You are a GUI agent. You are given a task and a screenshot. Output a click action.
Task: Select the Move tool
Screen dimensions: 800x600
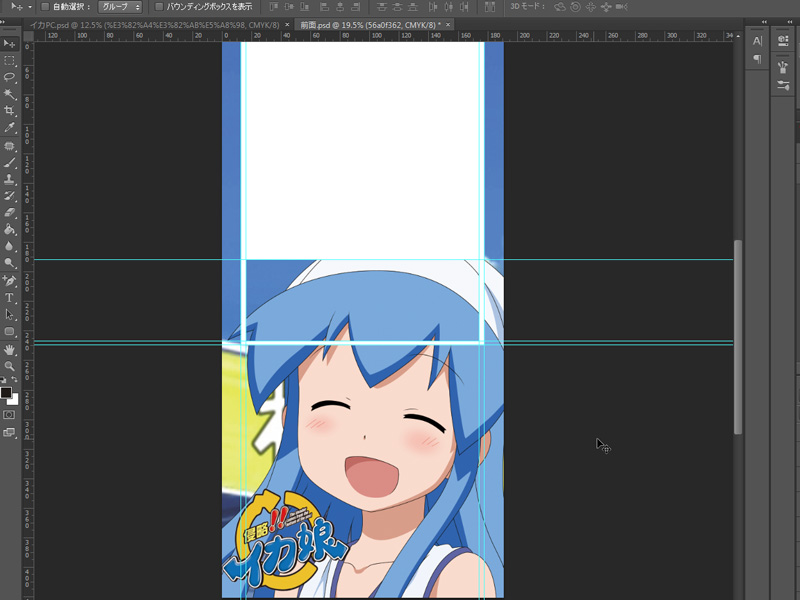tap(9, 44)
